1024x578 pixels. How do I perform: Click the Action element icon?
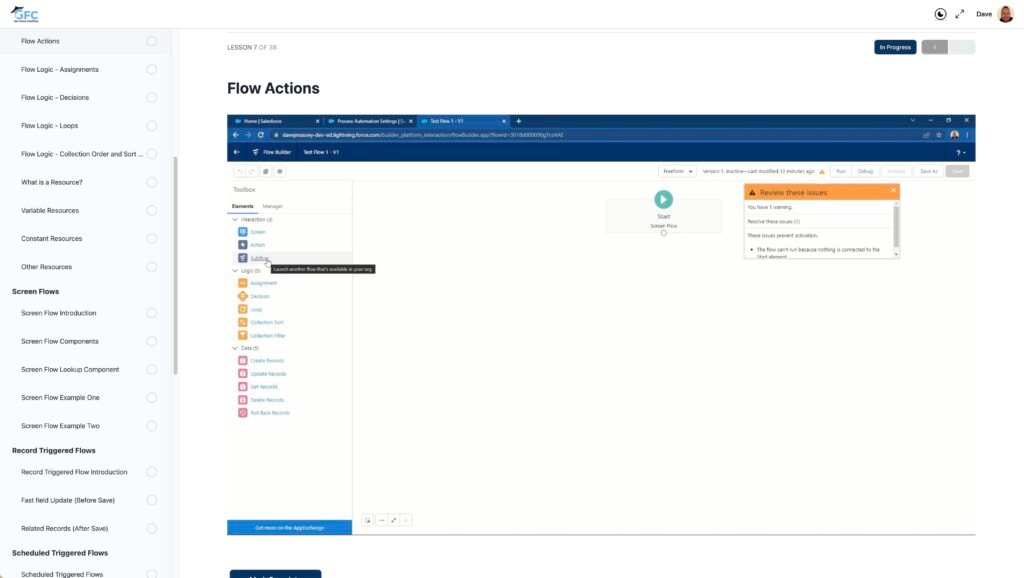(242, 244)
